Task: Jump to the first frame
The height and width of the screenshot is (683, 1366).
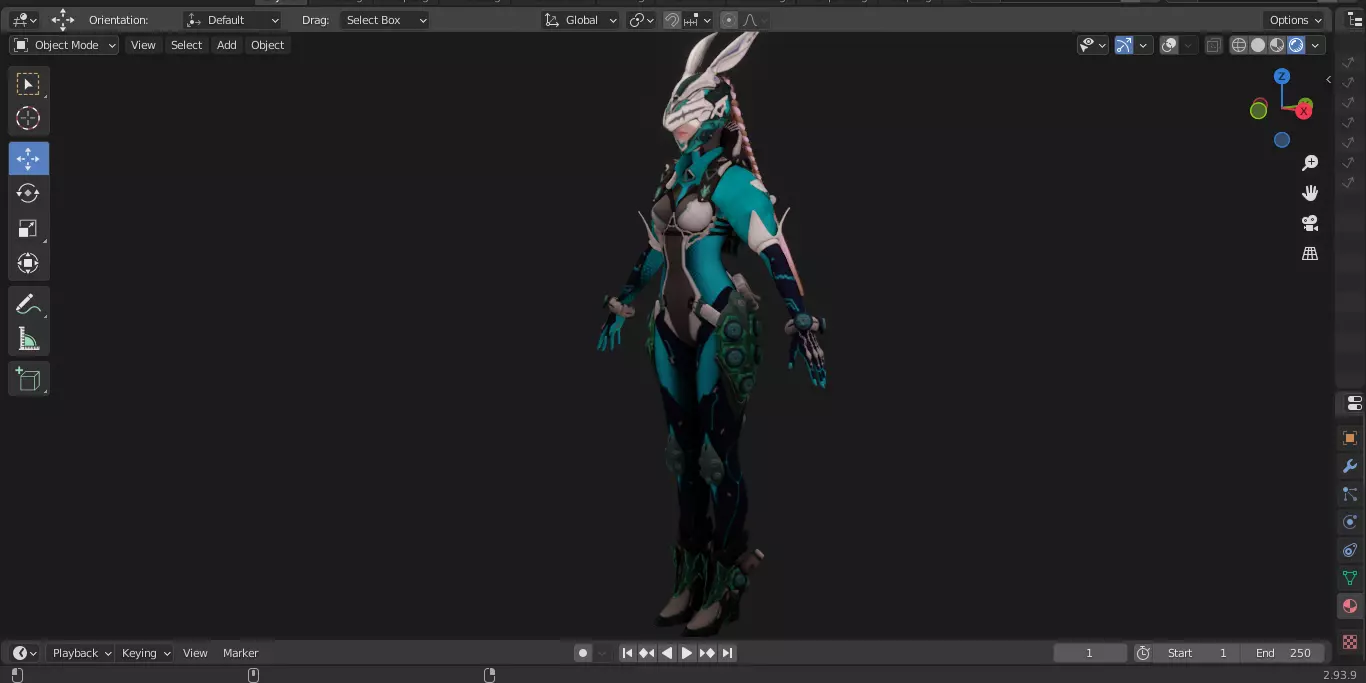Action: point(627,653)
